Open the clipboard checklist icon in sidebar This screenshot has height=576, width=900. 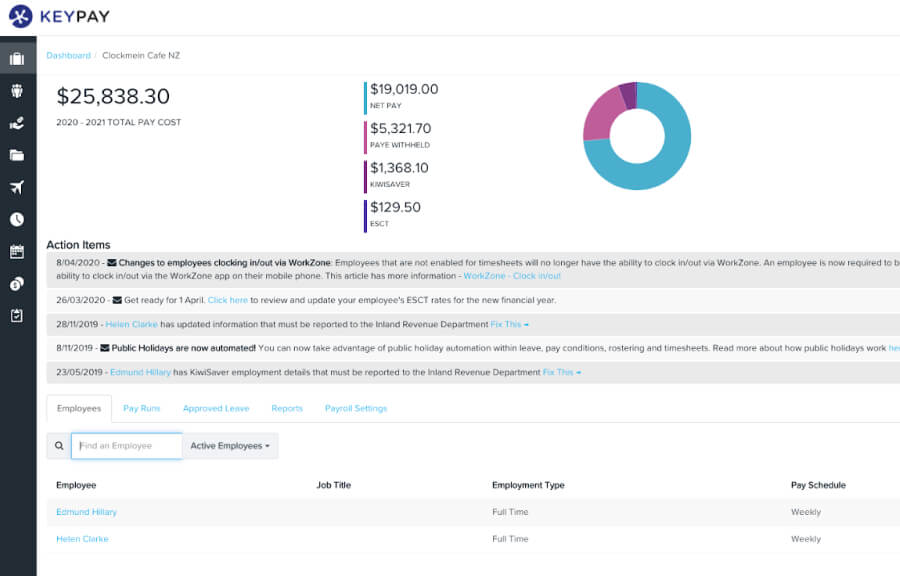click(x=17, y=315)
